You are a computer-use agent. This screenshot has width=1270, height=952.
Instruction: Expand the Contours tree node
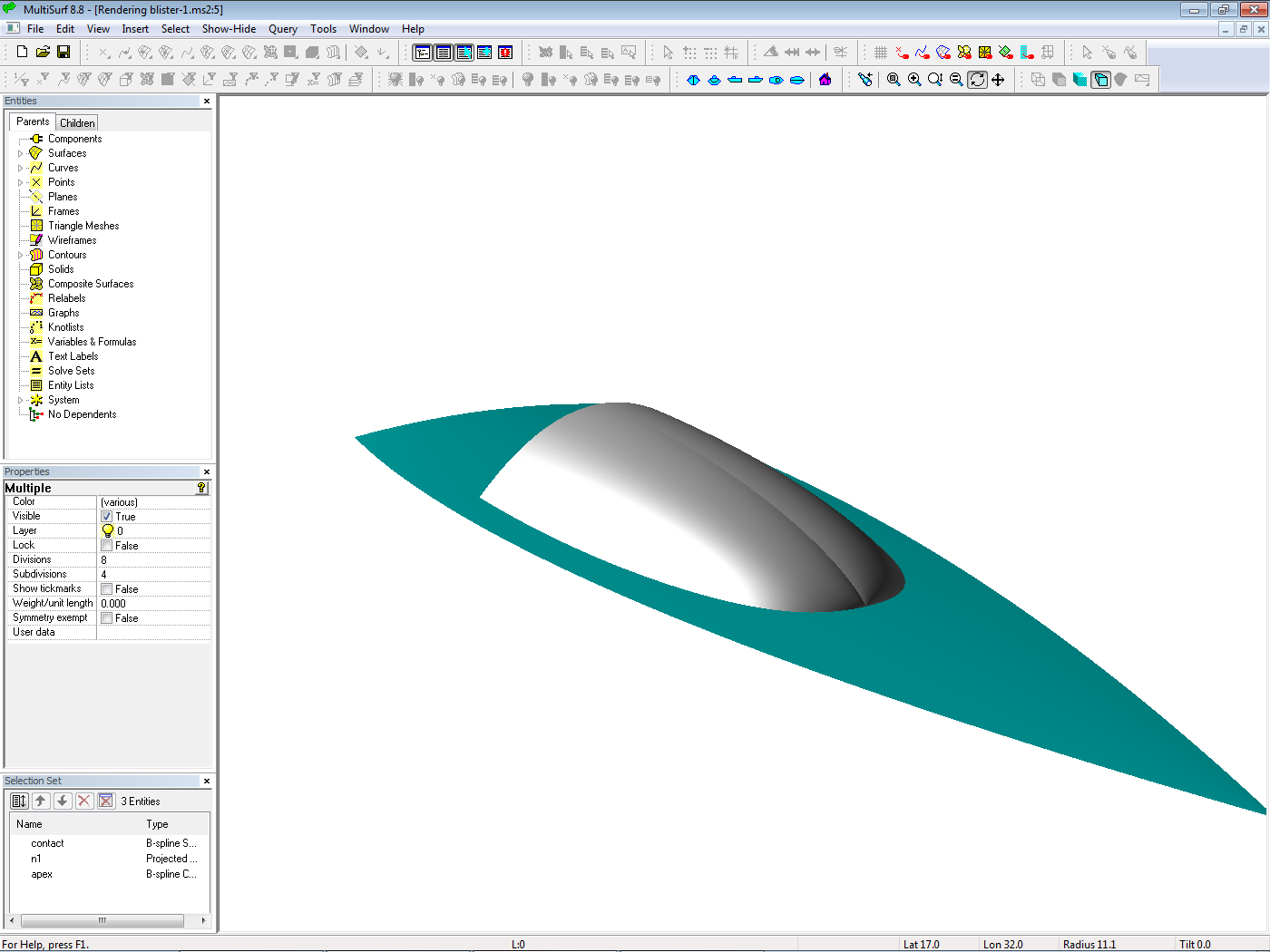[x=21, y=255]
